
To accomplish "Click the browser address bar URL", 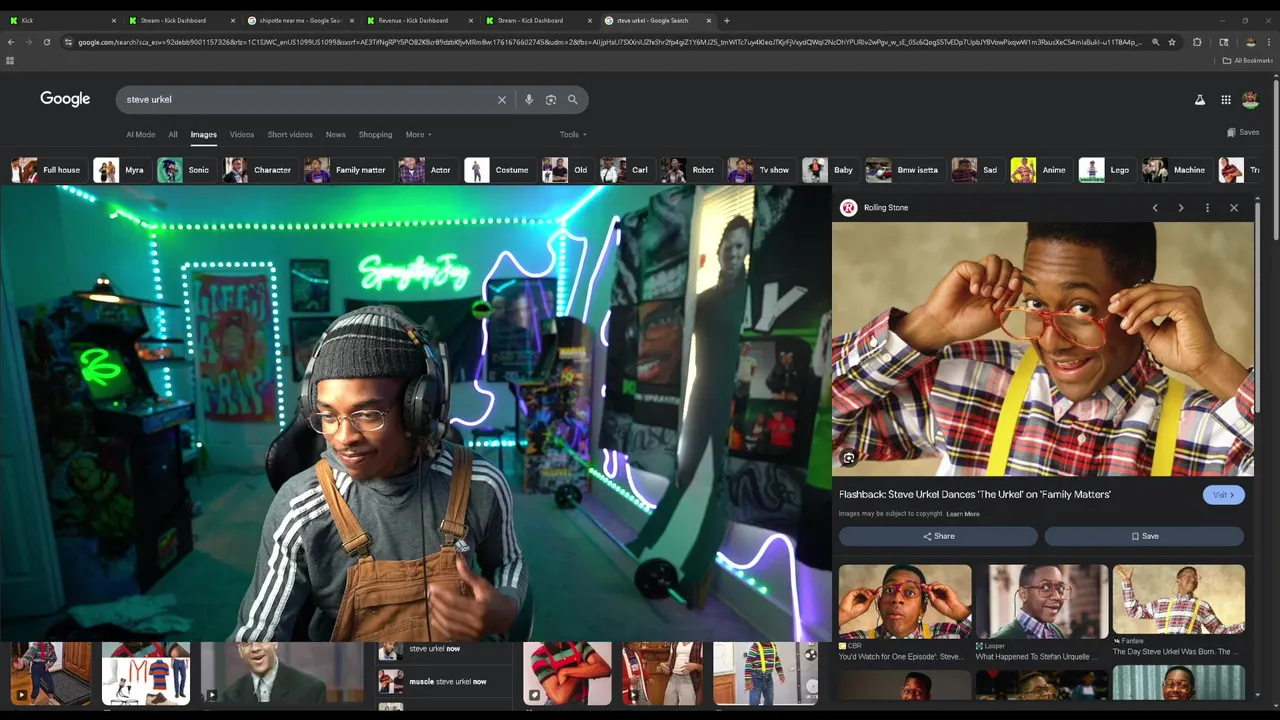I will click(610, 42).
